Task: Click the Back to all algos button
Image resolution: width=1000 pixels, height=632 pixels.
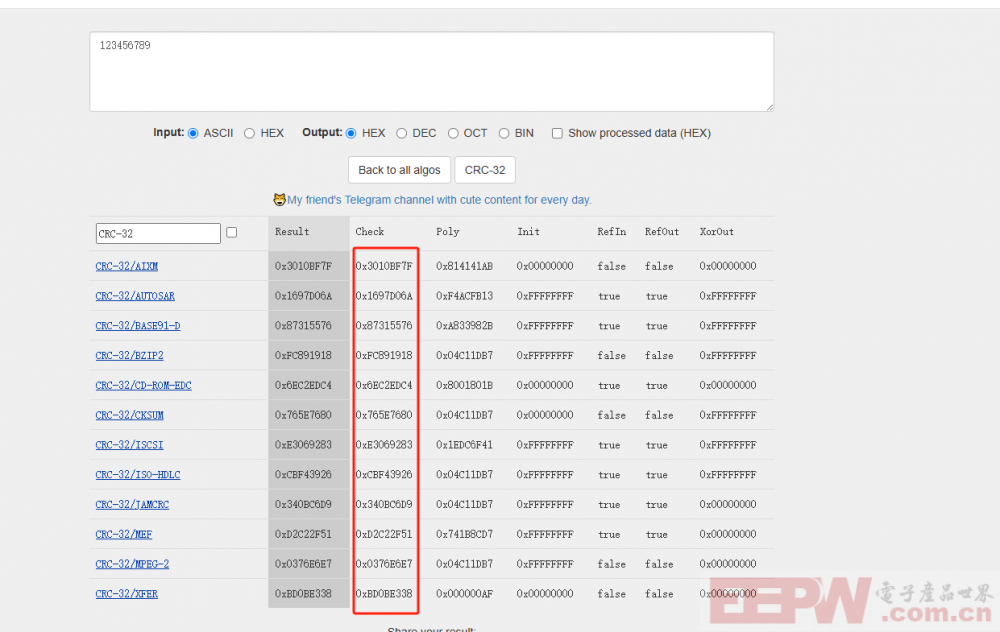Action: (399, 170)
